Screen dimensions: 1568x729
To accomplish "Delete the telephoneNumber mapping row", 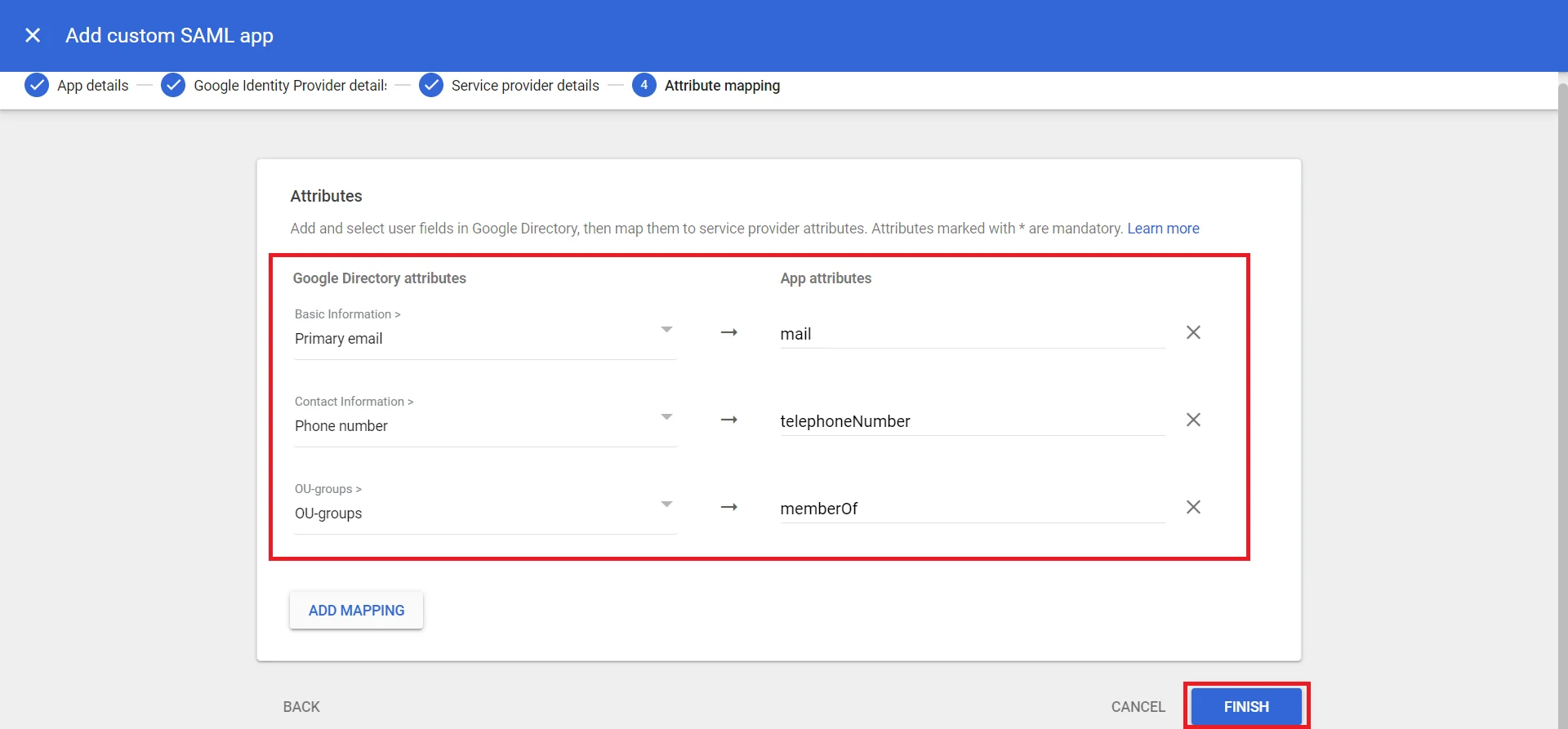I will click(x=1192, y=420).
